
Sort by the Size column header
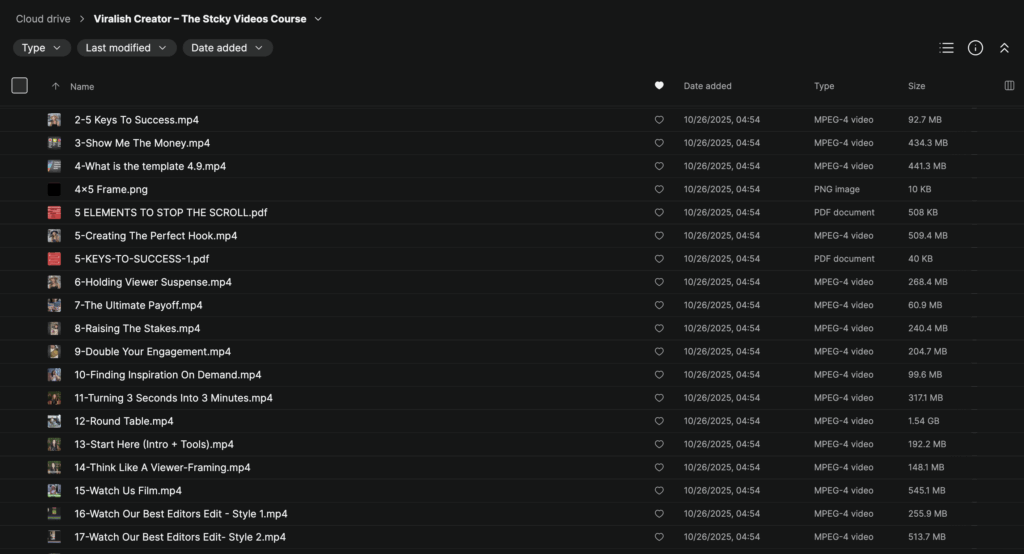916,86
